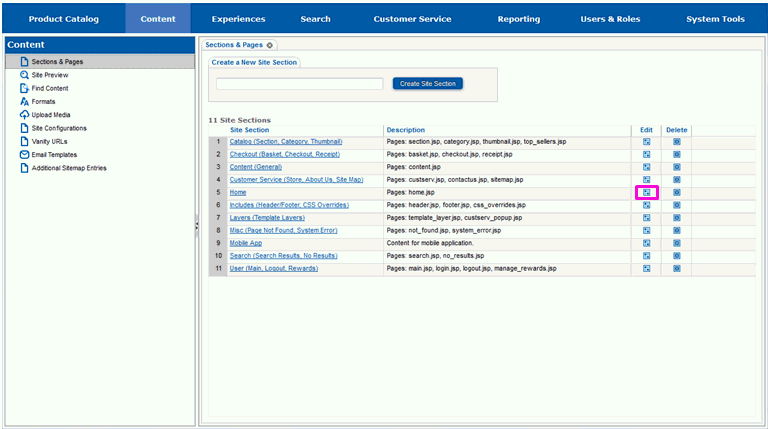The width and height of the screenshot is (768, 429).
Task: Open the Search top menu
Action: coord(315,19)
